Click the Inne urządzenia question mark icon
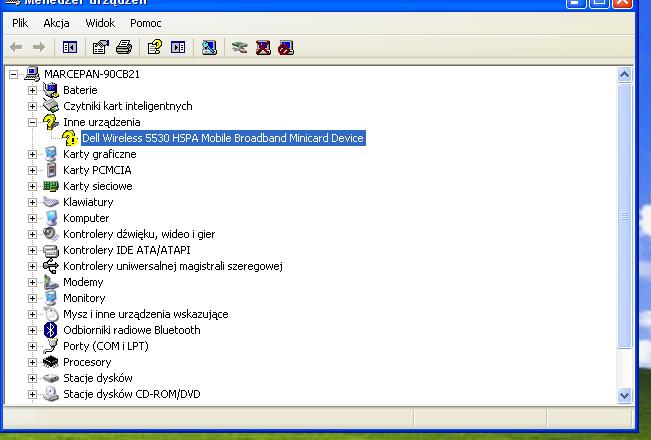The image size is (651, 440). click(51, 122)
